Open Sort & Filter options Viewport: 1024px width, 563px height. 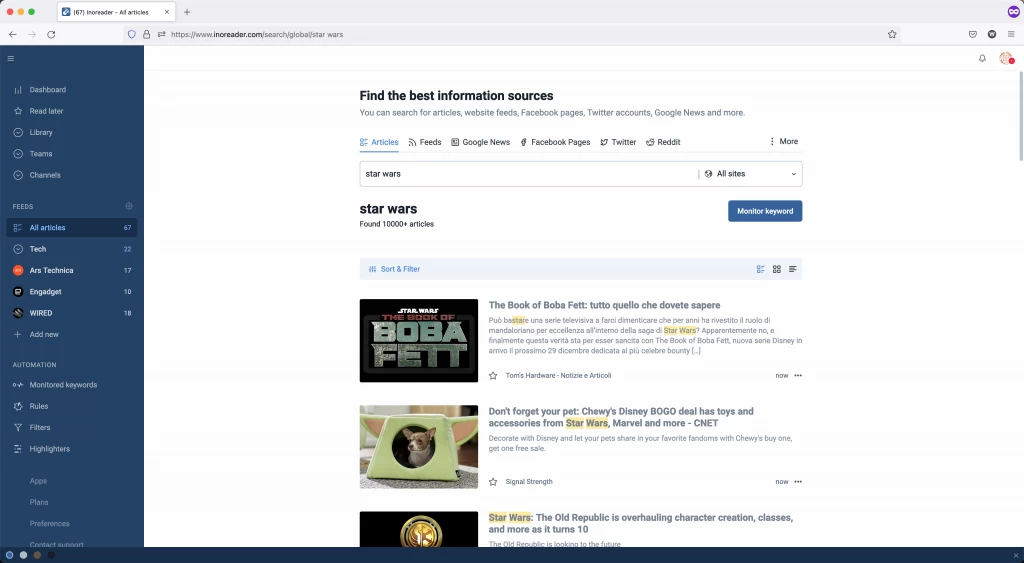pos(394,269)
